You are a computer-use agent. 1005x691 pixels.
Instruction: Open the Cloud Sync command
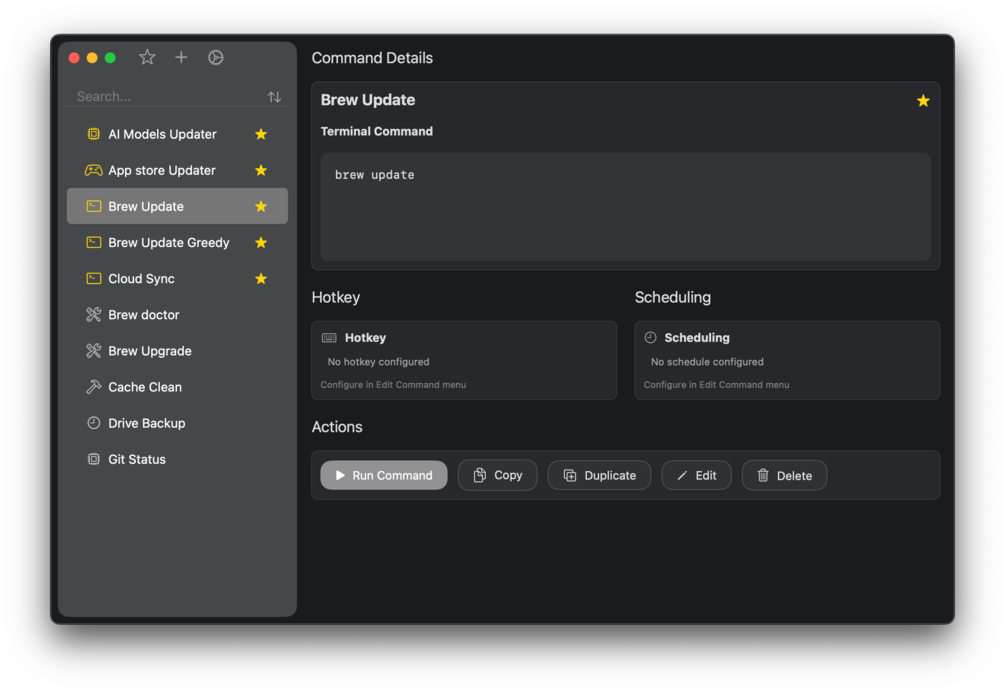tap(178, 279)
